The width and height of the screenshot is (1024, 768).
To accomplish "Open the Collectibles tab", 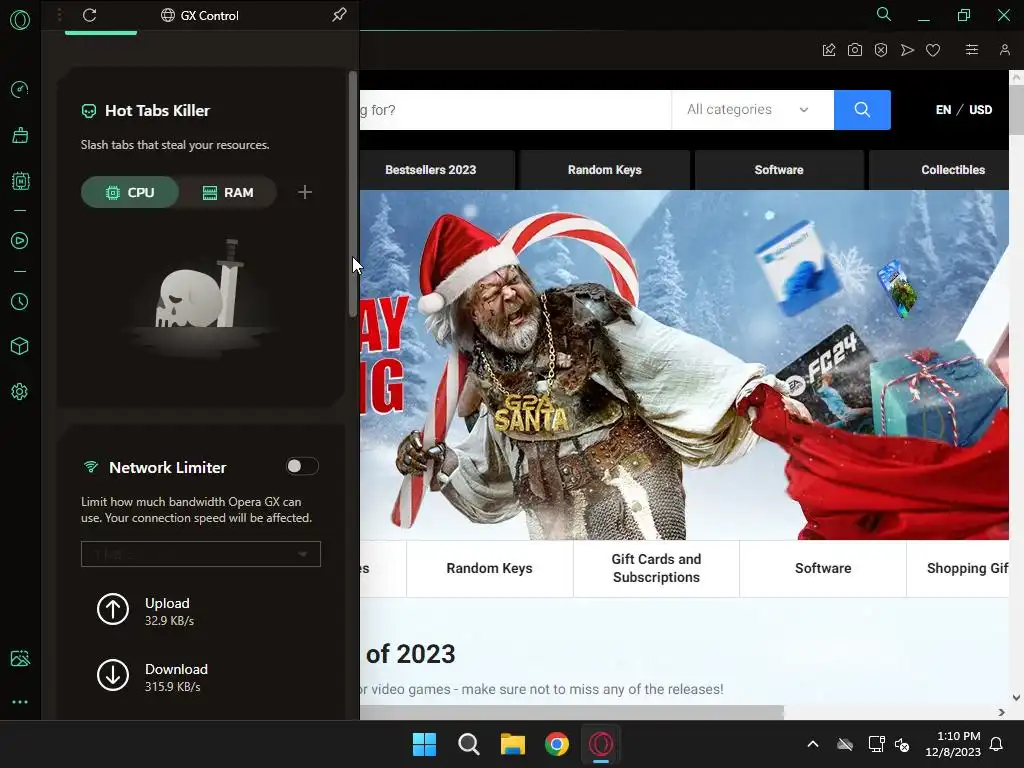I will (x=940, y=170).
